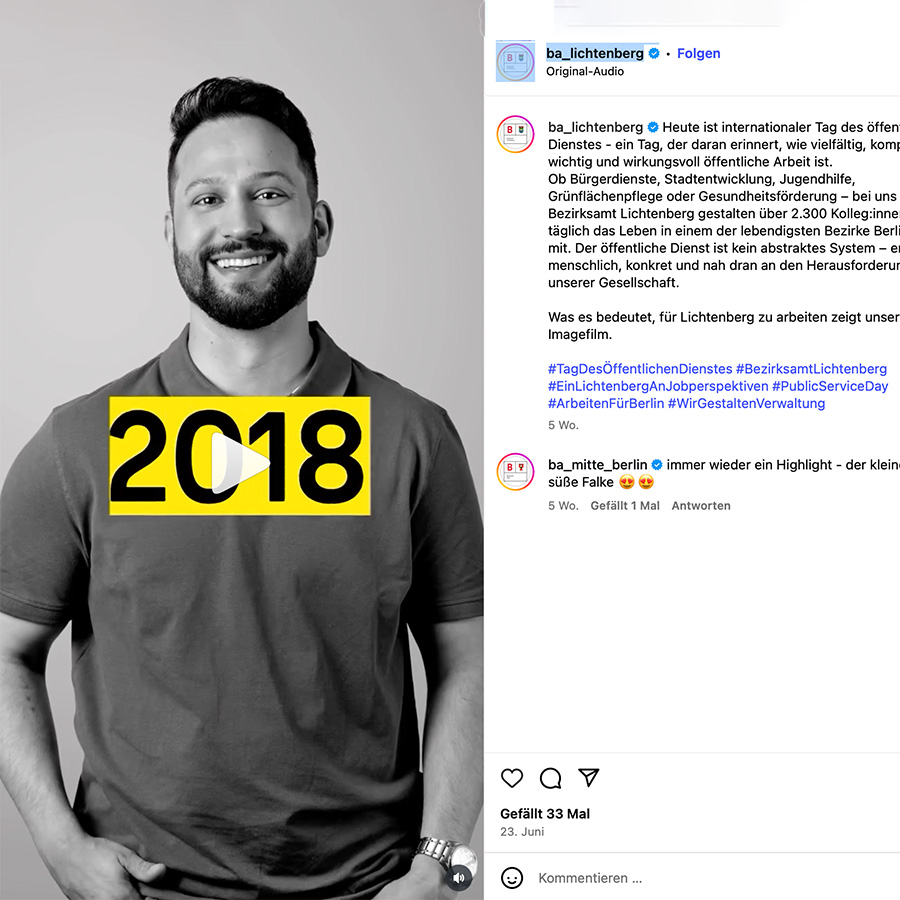Click ba_lichtenberg caption avatar

(515, 134)
